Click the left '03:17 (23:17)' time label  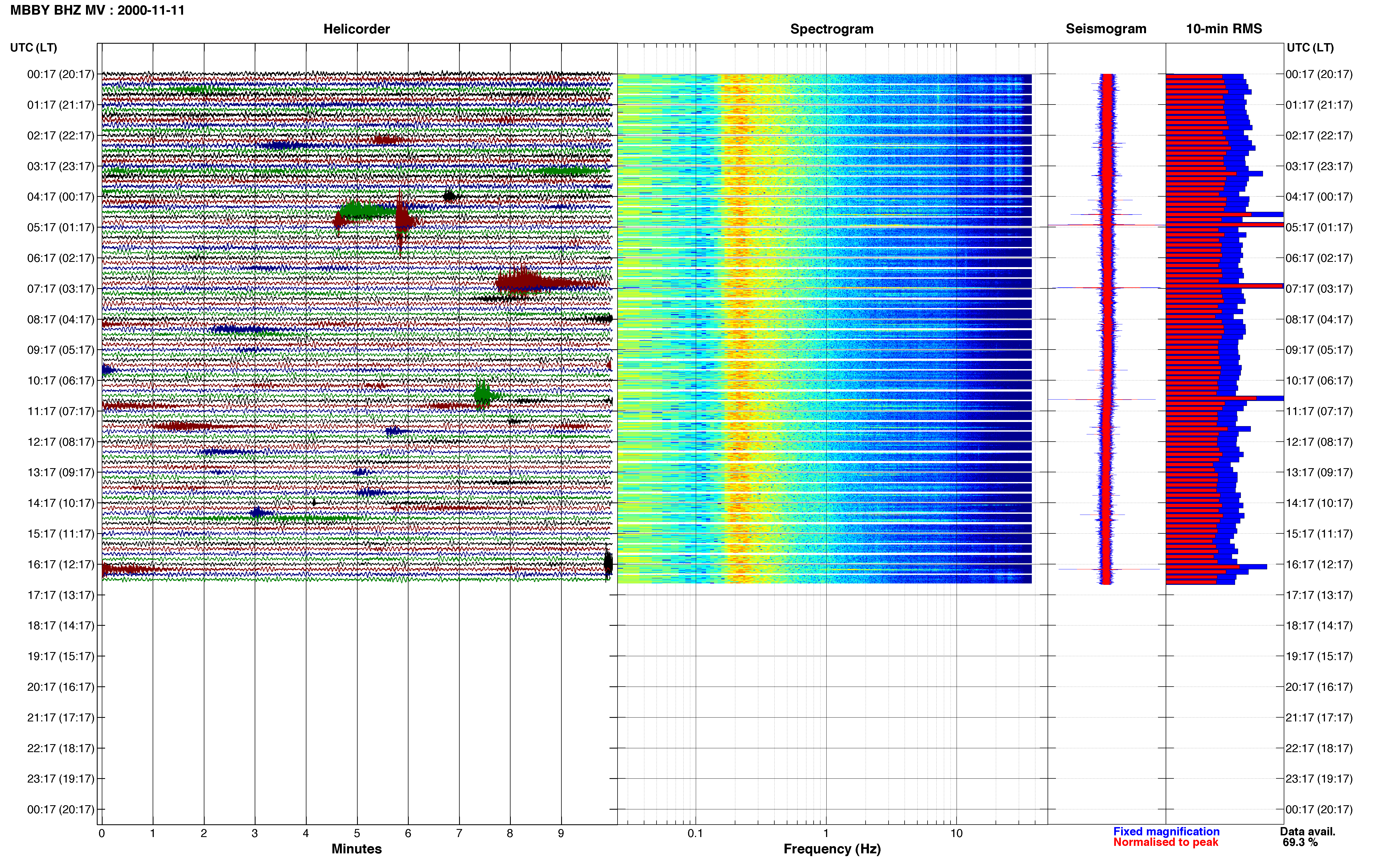61,166
